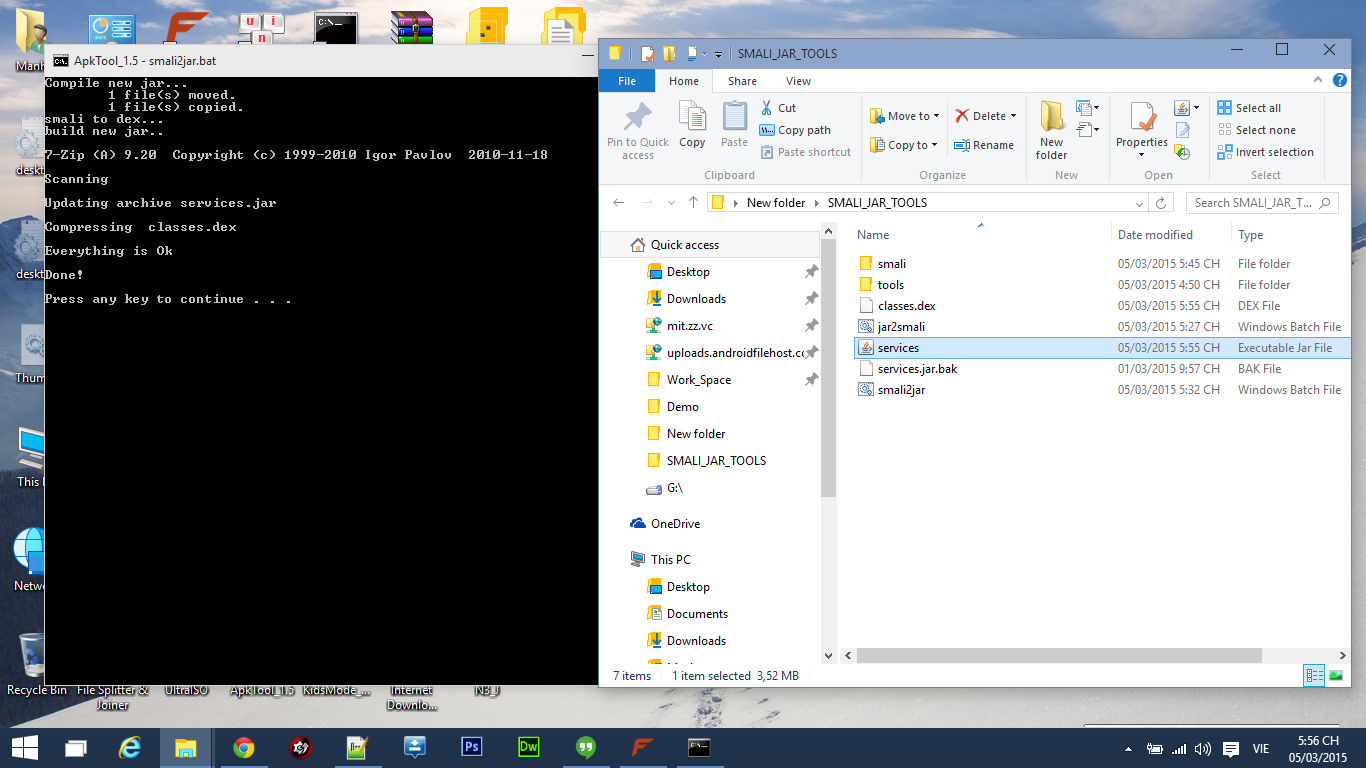Rename the selected file via ribbon

click(x=984, y=145)
